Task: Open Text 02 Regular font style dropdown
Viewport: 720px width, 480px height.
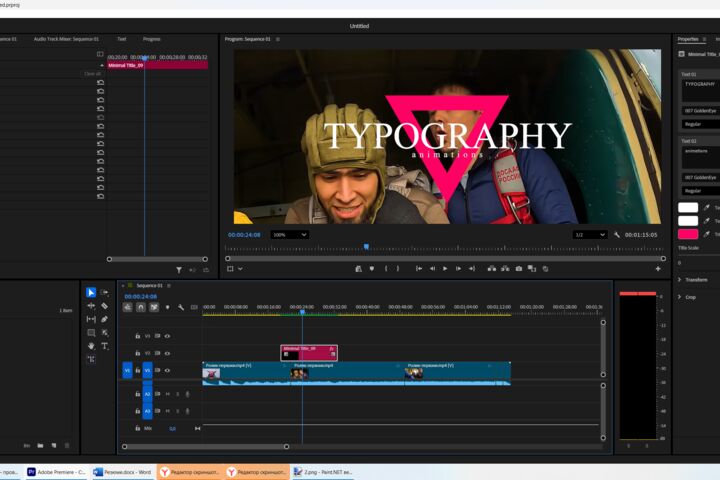Action: click(700, 191)
